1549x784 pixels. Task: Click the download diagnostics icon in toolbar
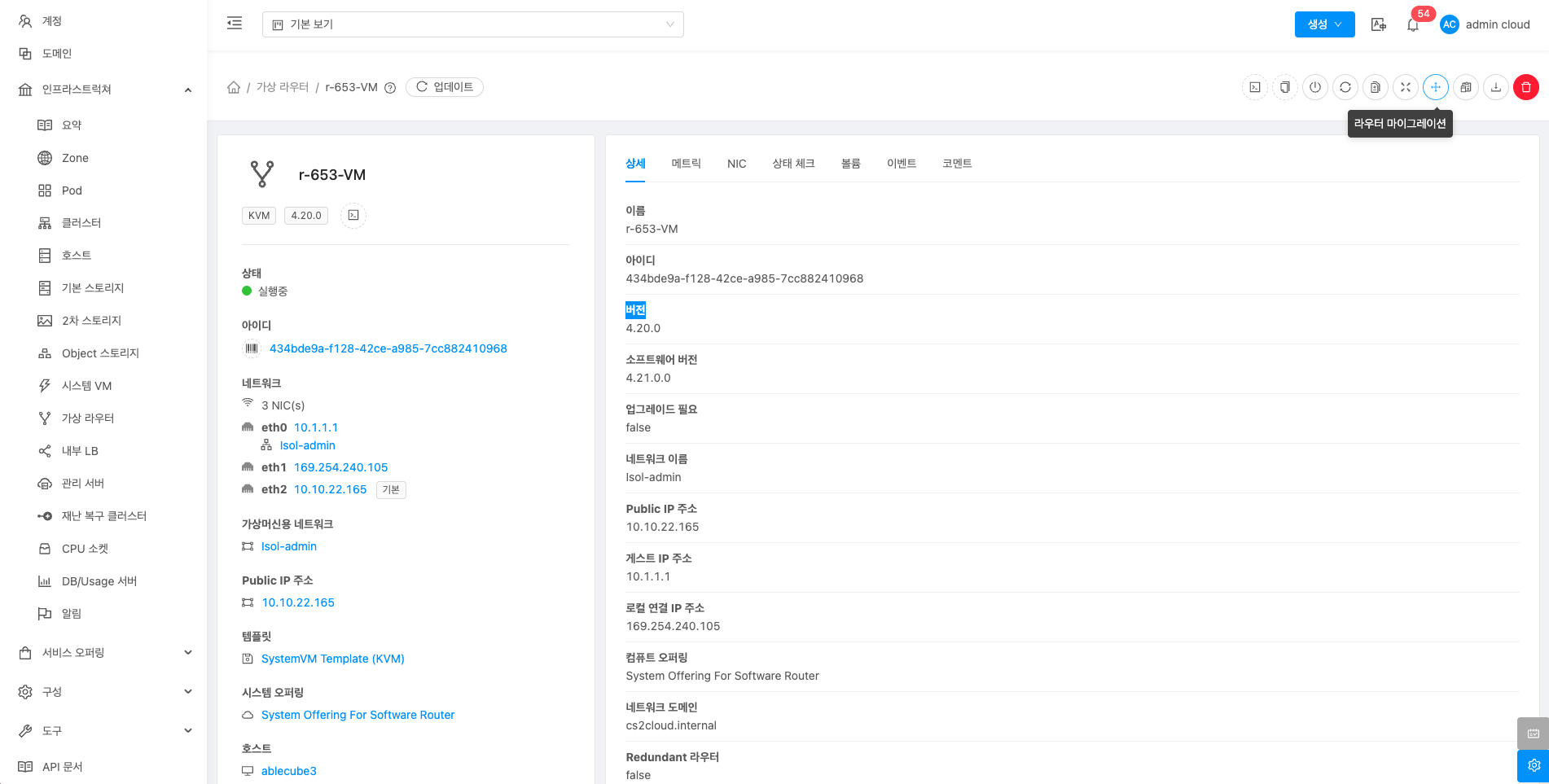click(1495, 87)
